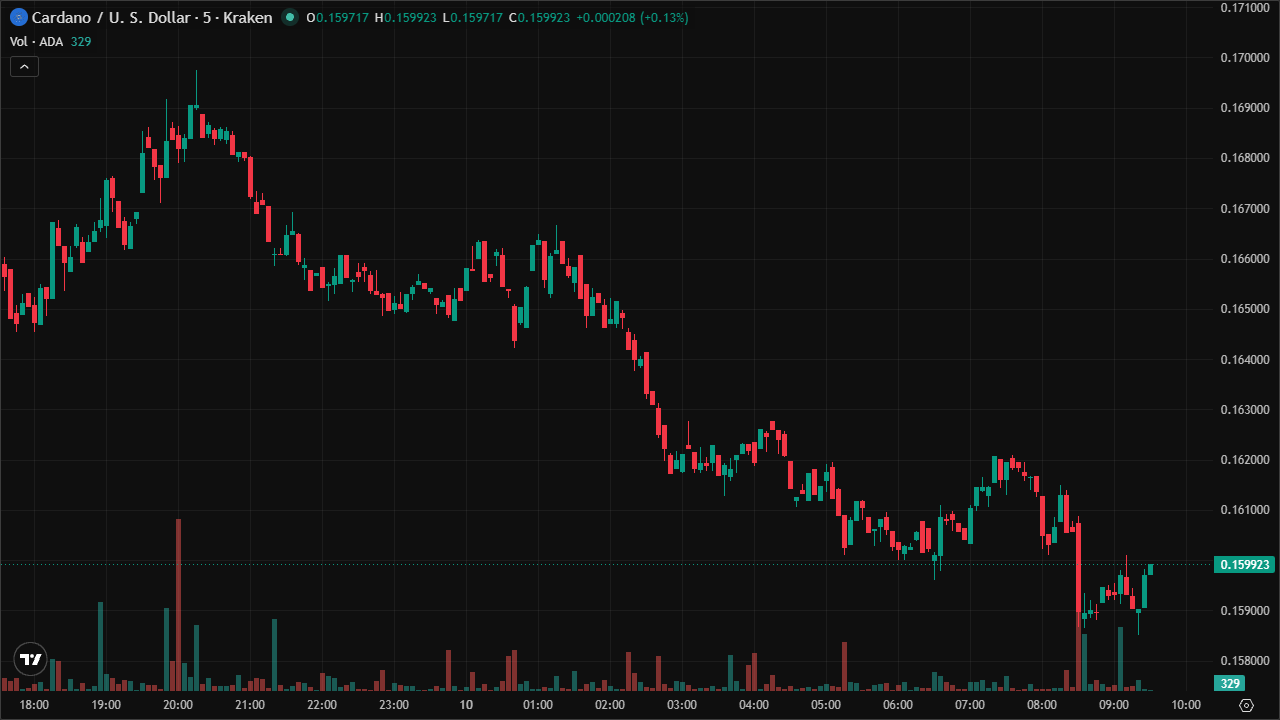1280x720 pixels.
Task: Click the 06:00 time axis label
Action: [x=898, y=705]
